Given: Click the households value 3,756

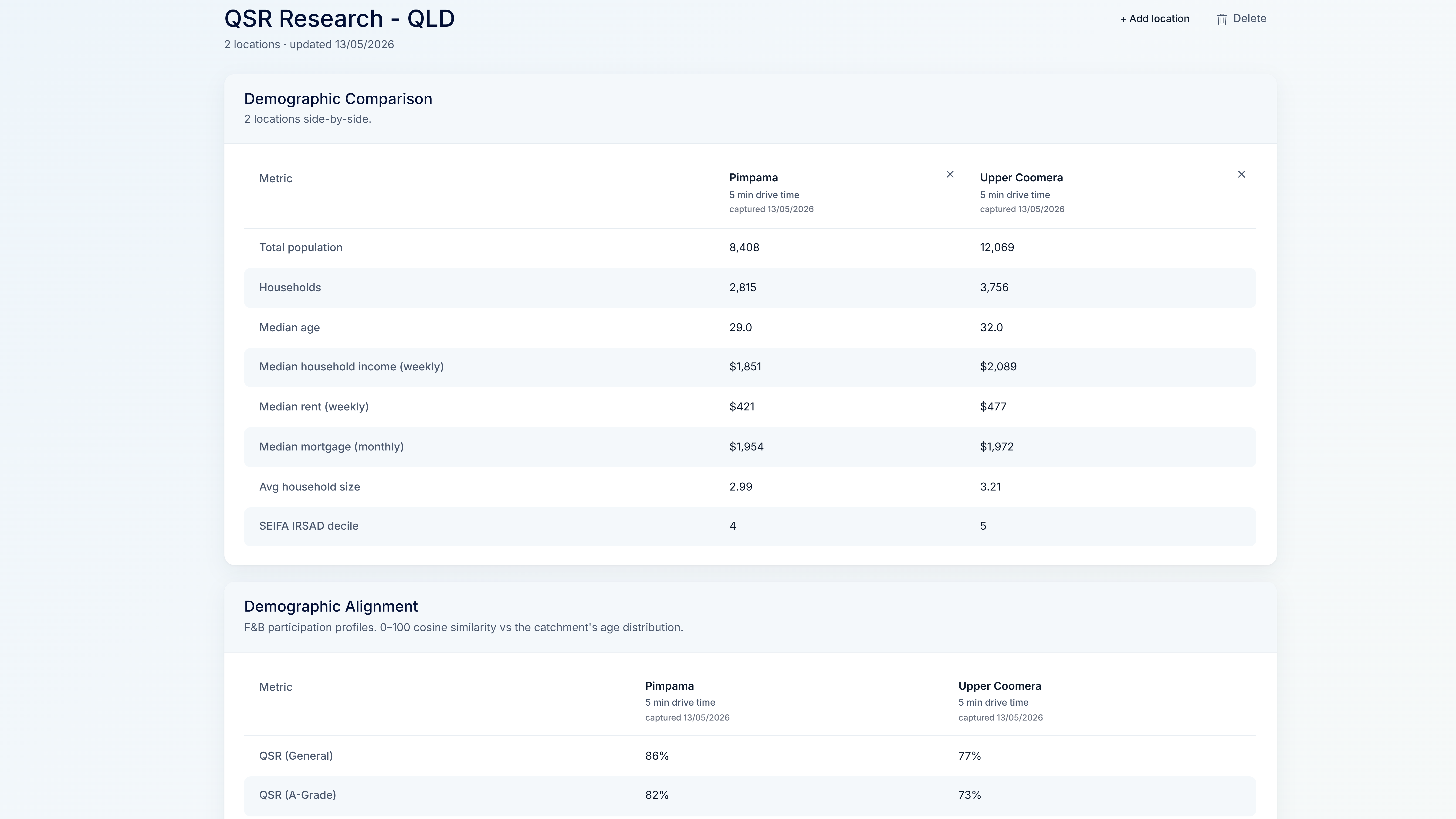Looking at the screenshot, I should click(x=994, y=288).
